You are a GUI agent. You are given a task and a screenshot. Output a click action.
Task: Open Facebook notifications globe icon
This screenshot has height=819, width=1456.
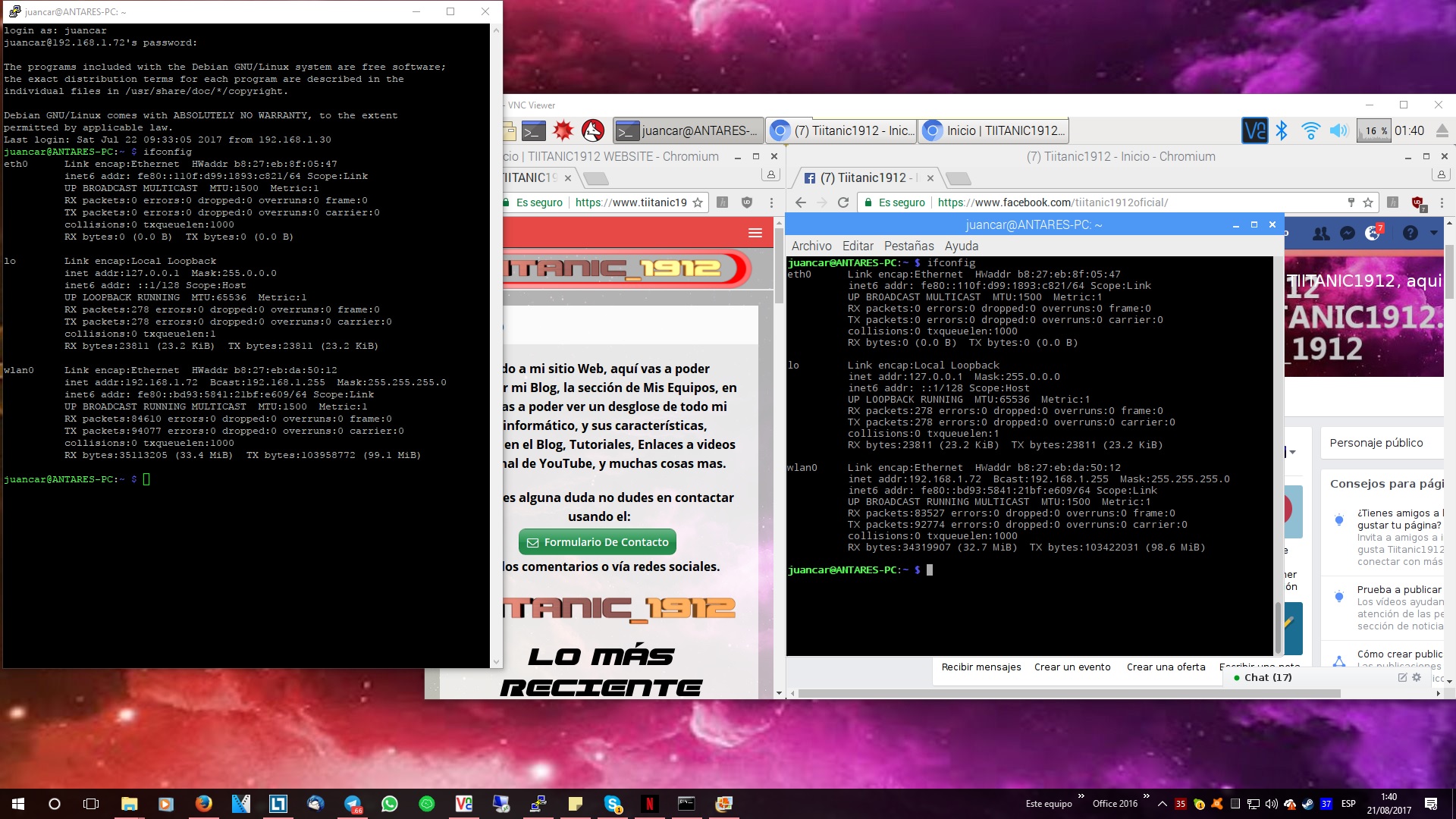[x=1373, y=234]
